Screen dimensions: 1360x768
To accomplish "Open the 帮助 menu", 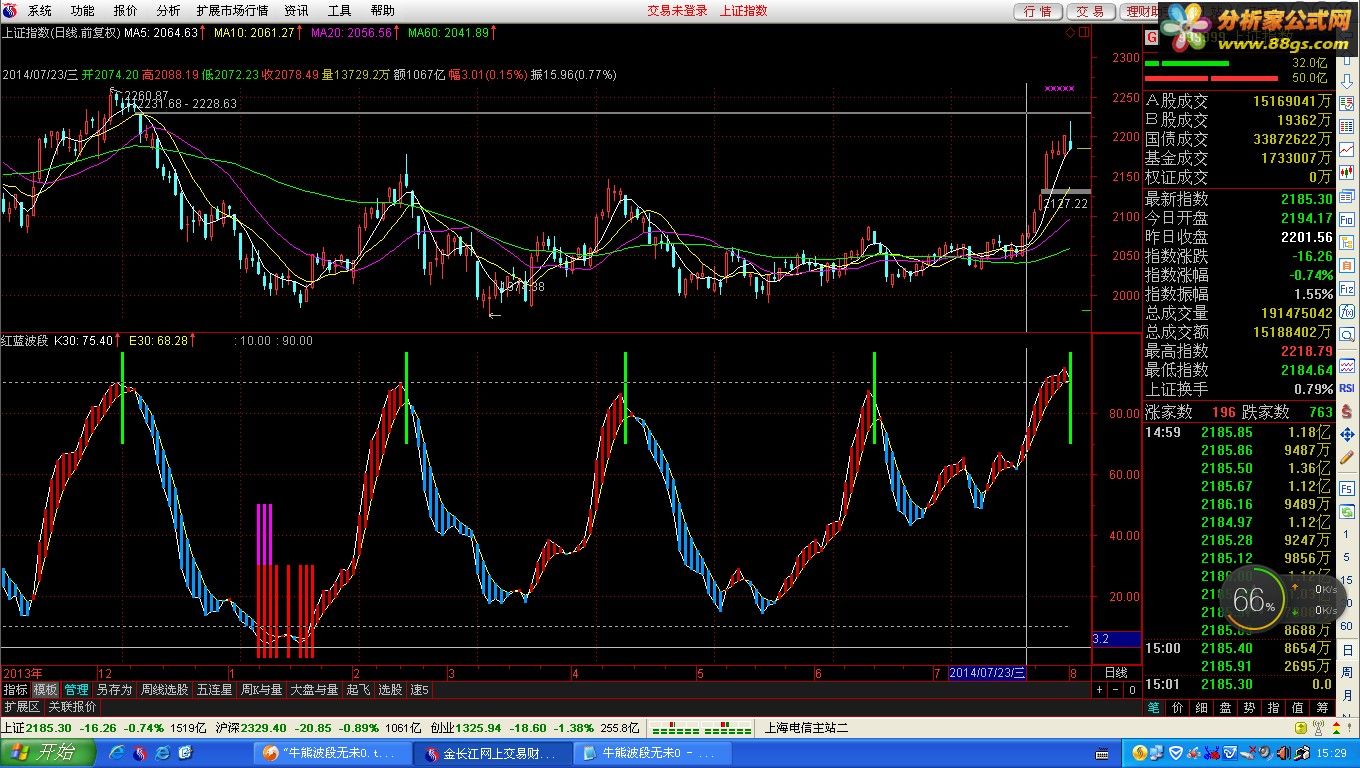I will pos(382,11).
